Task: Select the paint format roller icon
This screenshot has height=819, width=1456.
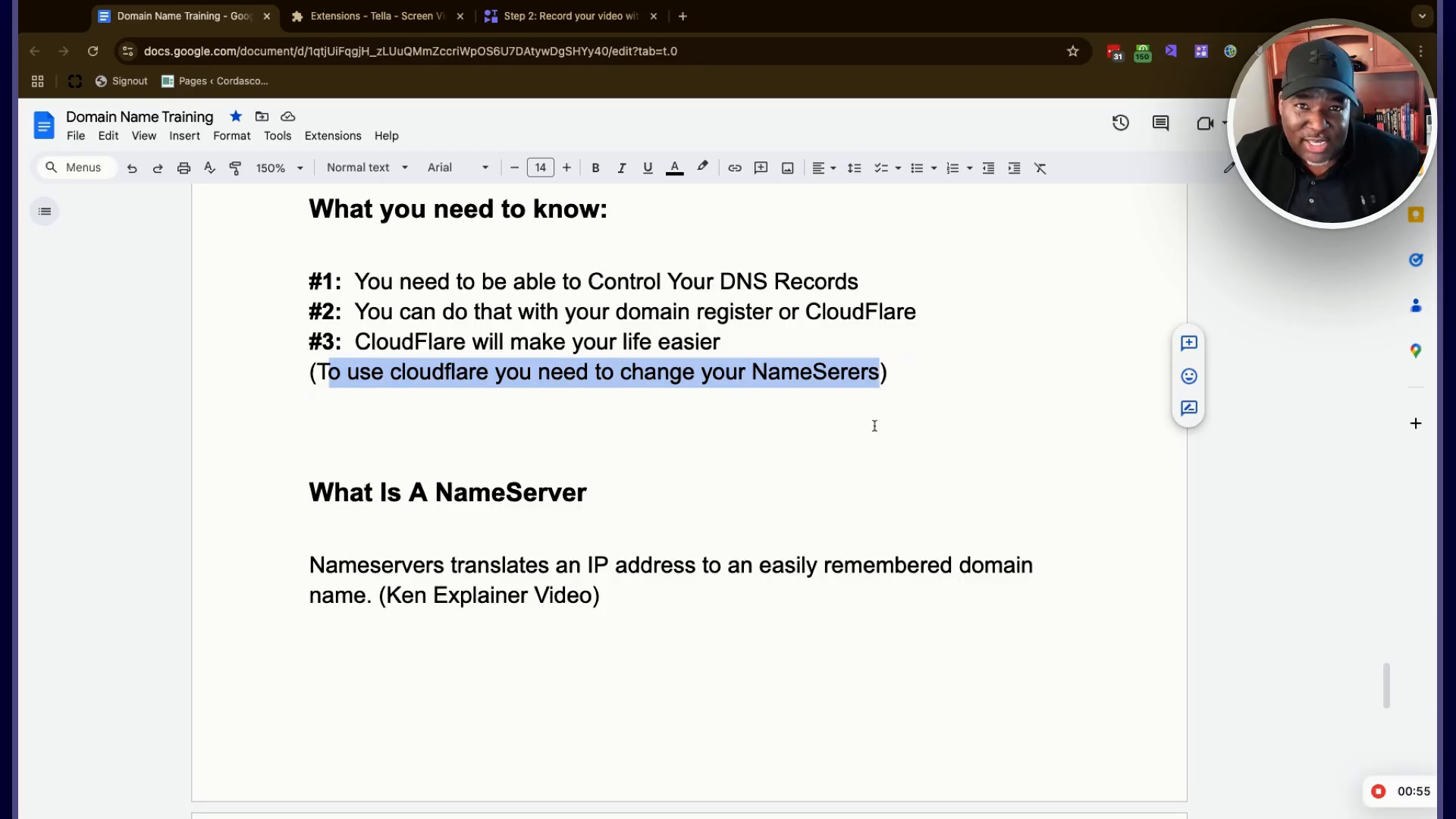Action: click(235, 168)
